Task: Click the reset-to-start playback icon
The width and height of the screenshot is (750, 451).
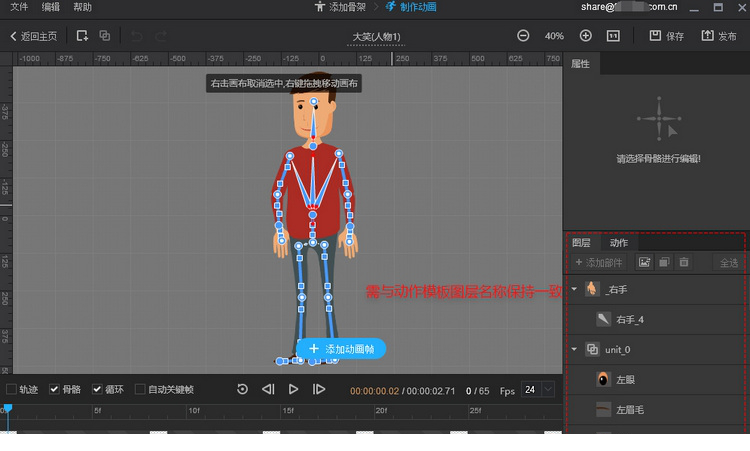Action: coord(243,389)
